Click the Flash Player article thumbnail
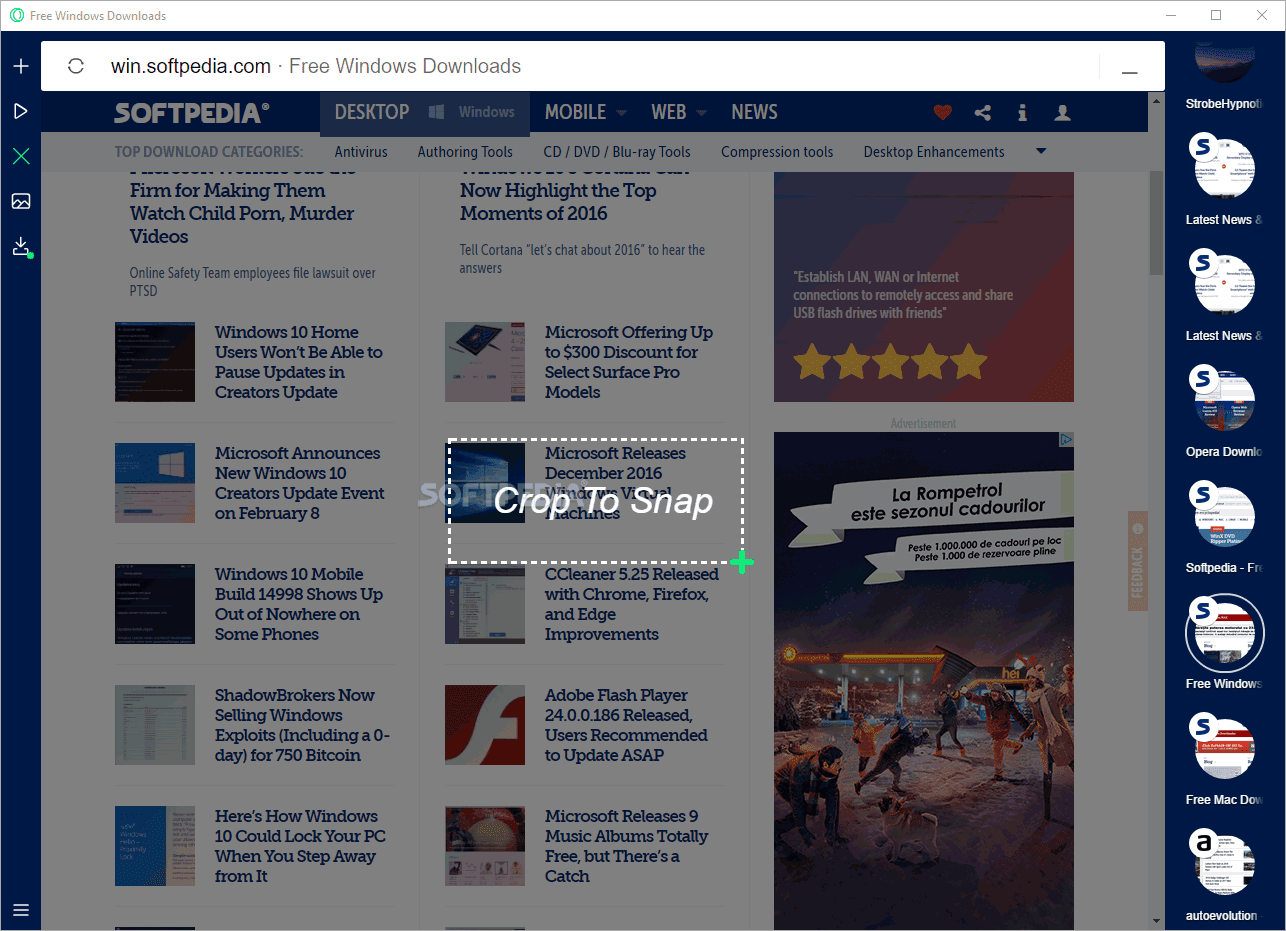The height and width of the screenshot is (931, 1286). click(x=485, y=725)
